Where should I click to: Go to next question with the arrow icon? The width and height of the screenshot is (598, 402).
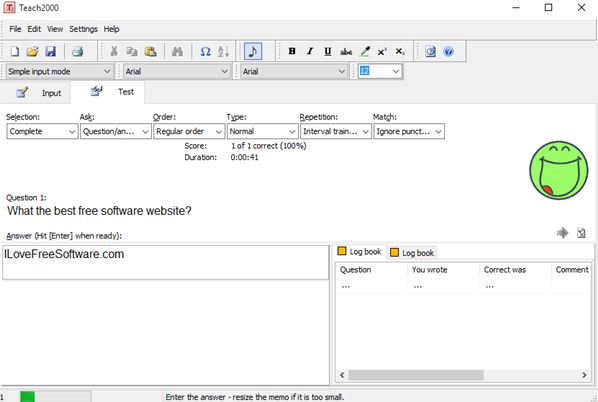pos(563,233)
